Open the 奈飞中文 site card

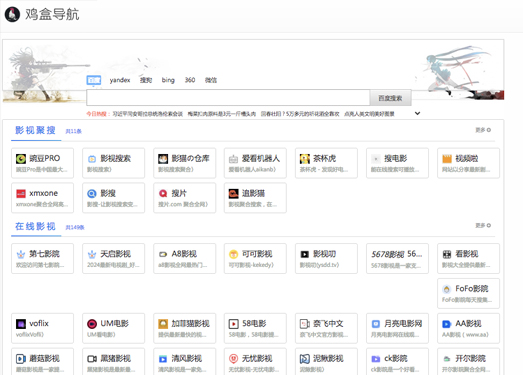pyautogui.click(x=326, y=328)
